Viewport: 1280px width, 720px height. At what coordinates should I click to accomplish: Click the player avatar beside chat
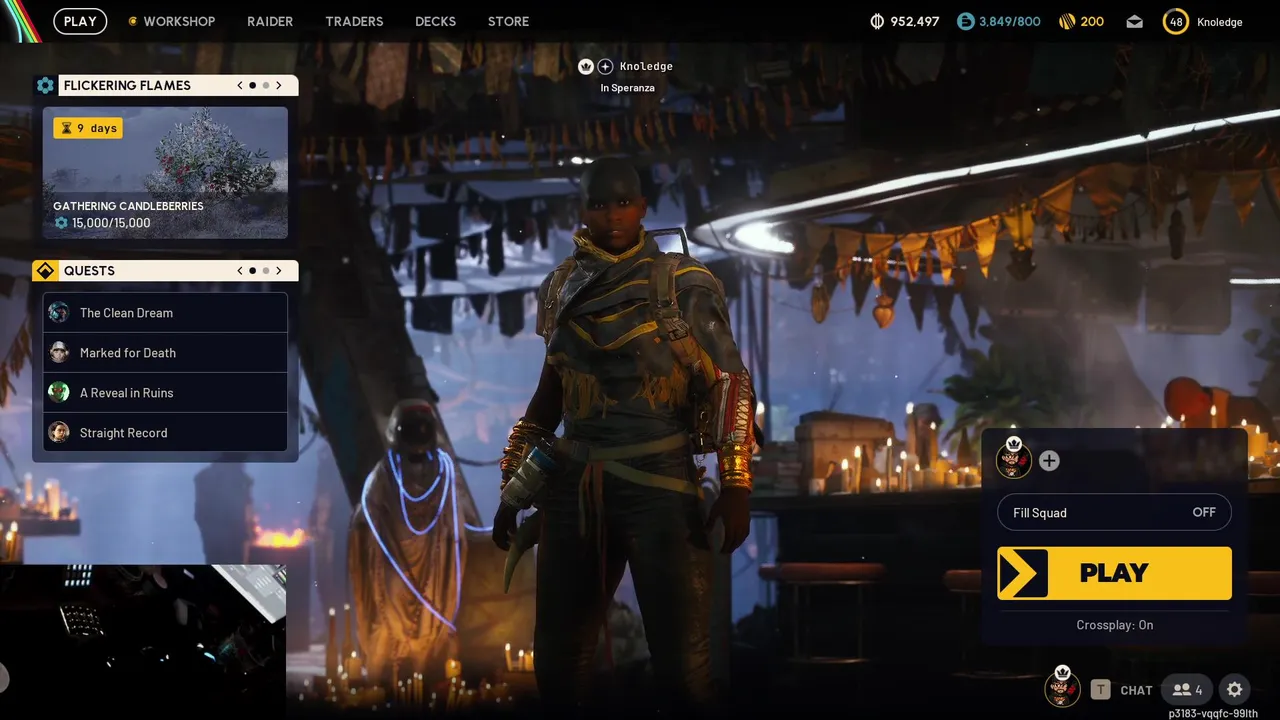coord(1062,688)
